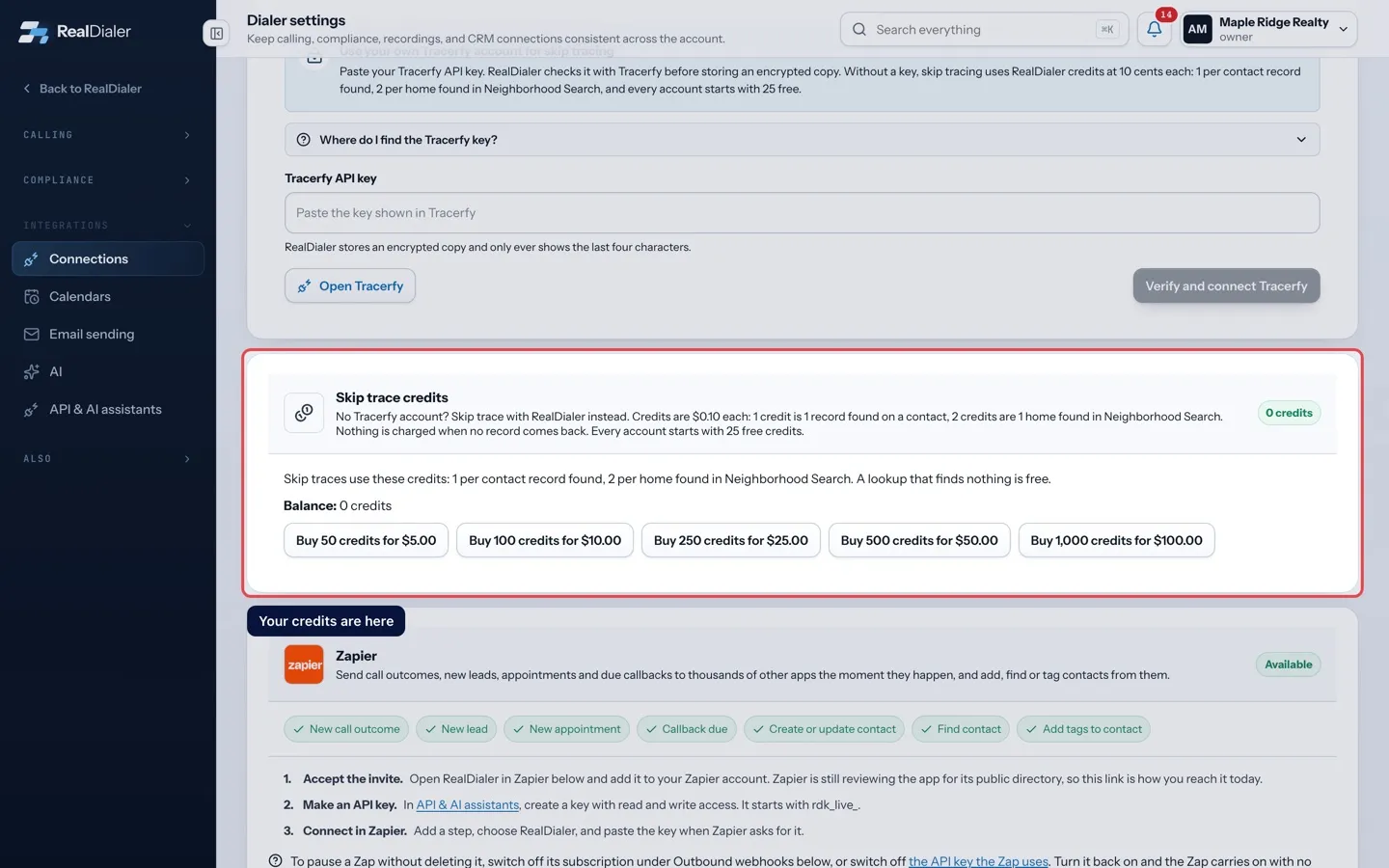Click the Connections plug icon in sidebar

31,258
